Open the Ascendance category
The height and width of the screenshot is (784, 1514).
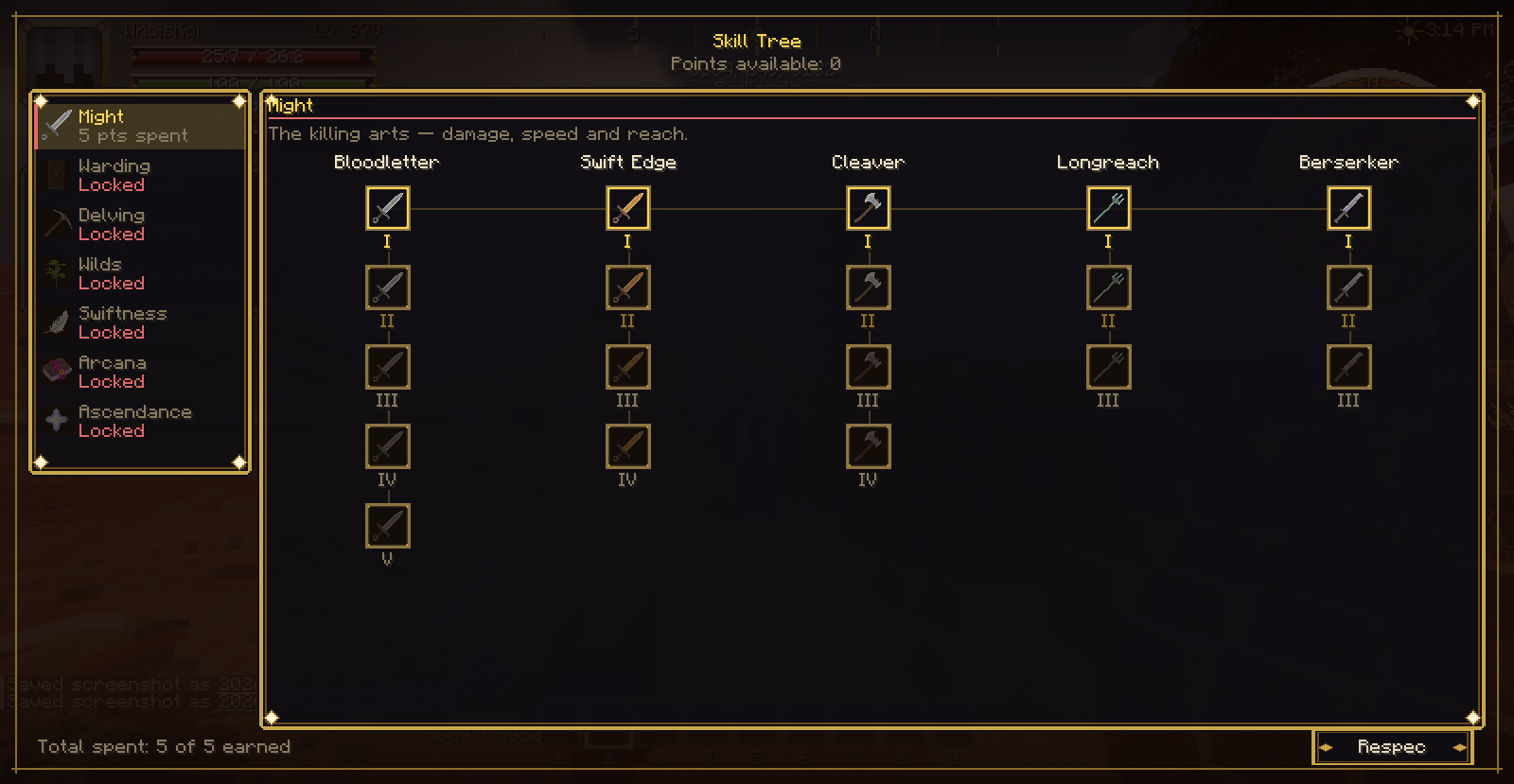(x=140, y=421)
